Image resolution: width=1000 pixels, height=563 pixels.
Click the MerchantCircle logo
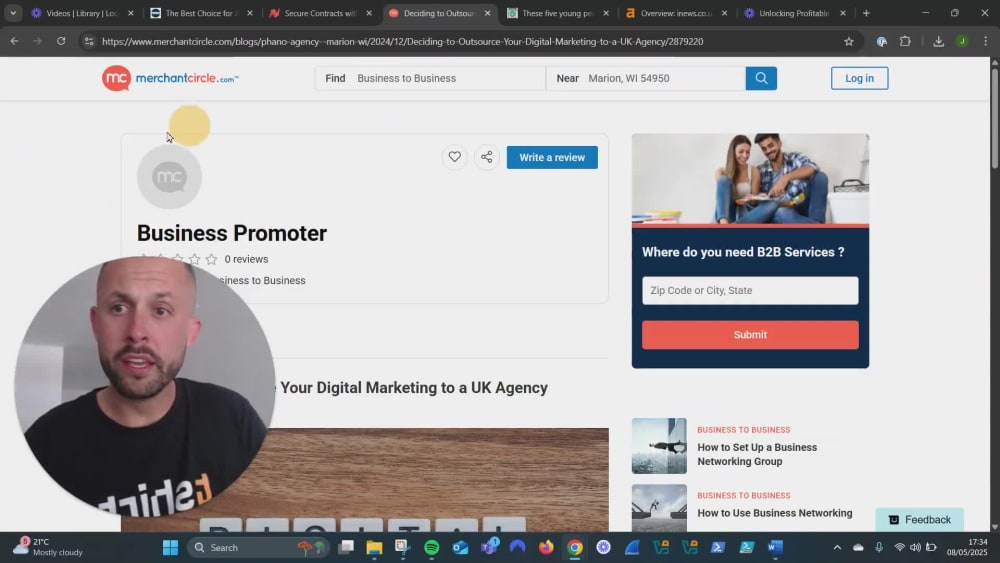[170, 78]
